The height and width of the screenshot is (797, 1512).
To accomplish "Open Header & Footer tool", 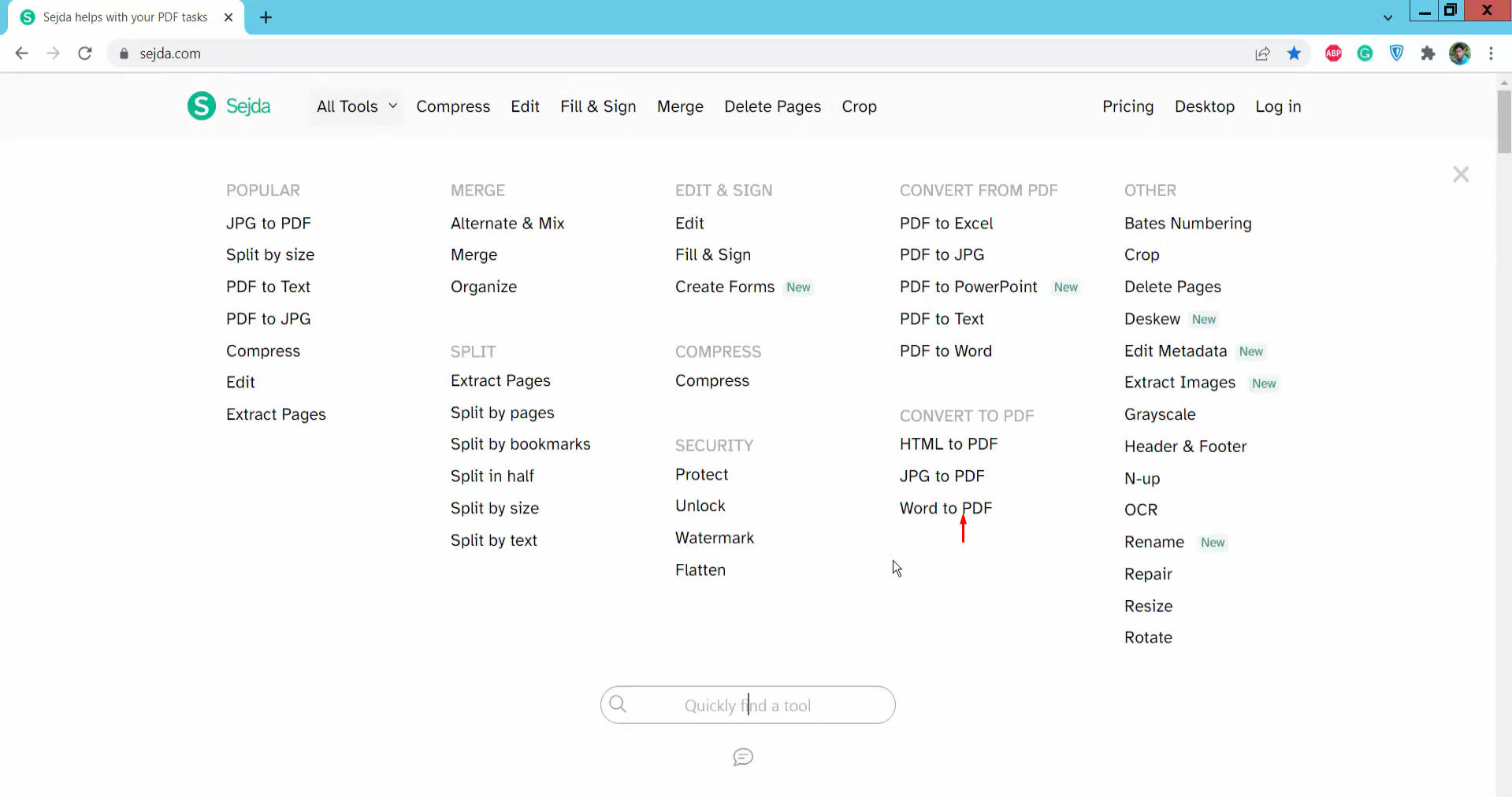I will pos(1185,447).
